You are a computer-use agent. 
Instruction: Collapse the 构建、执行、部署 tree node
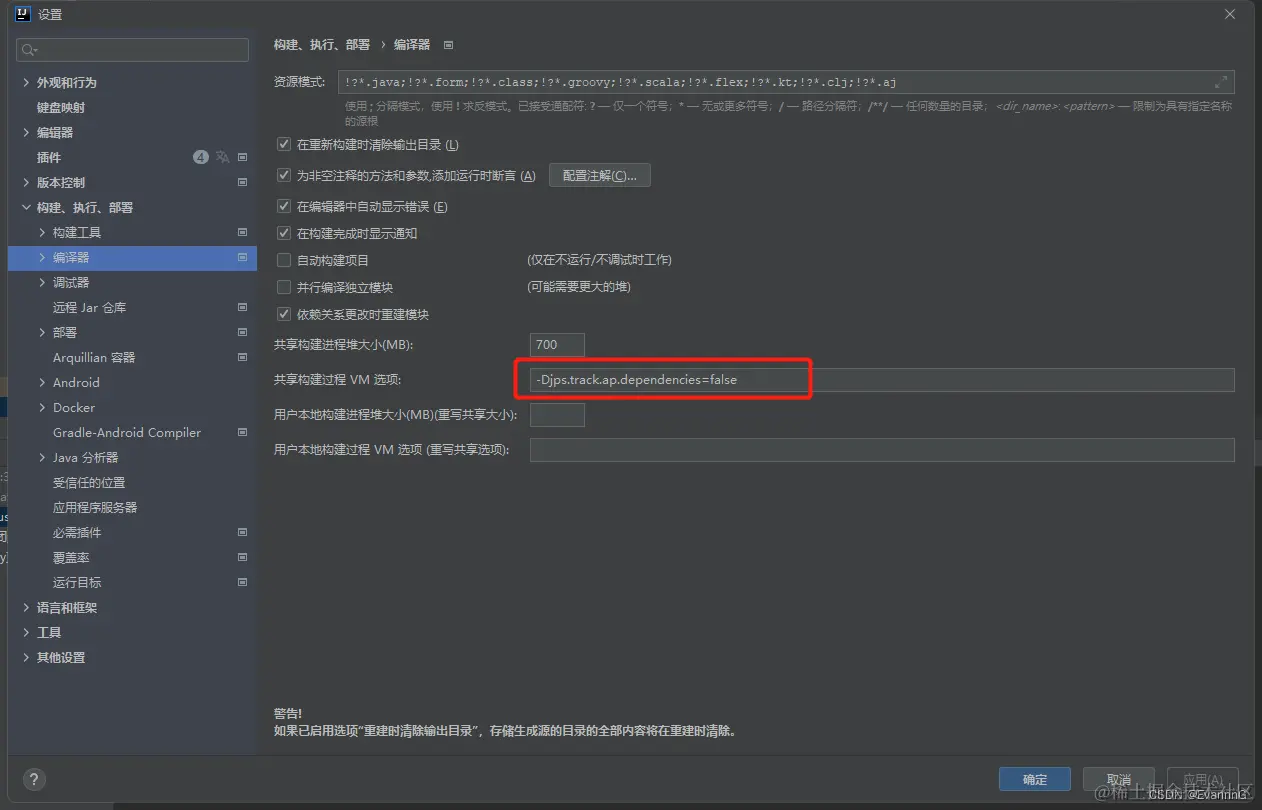pos(26,207)
